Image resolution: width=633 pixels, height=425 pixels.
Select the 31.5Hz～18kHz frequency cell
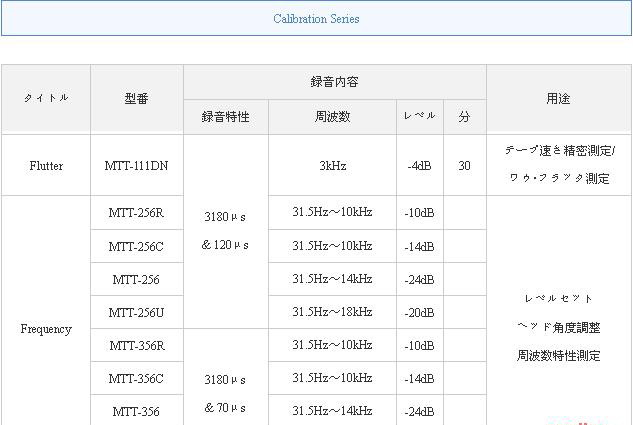(x=332, y=312)
